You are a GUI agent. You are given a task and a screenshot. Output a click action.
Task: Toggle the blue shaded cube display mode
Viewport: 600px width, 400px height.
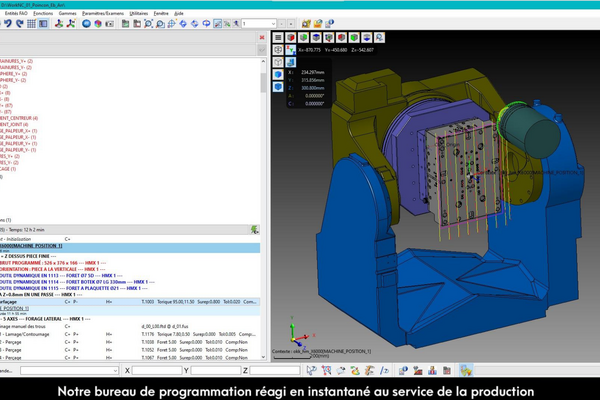point(279,74)
